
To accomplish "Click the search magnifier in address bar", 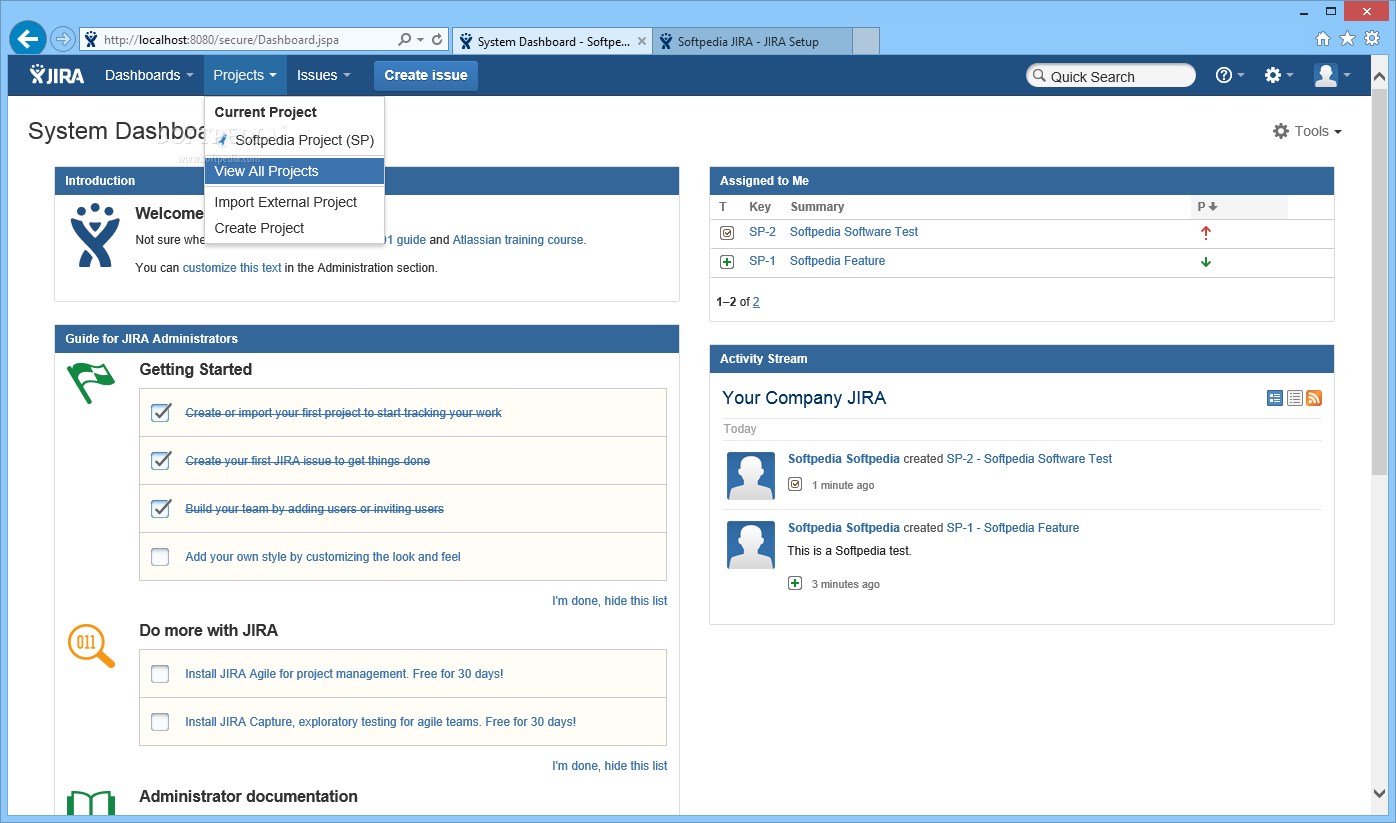I will click(x=404, y=40).
